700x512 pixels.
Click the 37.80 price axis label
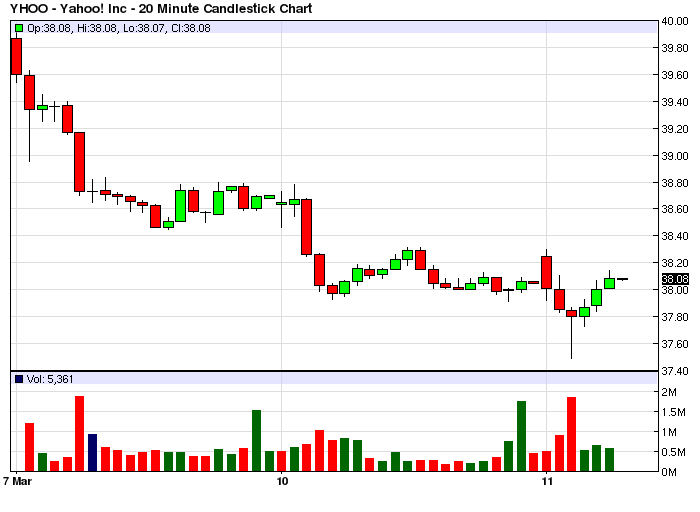pos(675,317)
